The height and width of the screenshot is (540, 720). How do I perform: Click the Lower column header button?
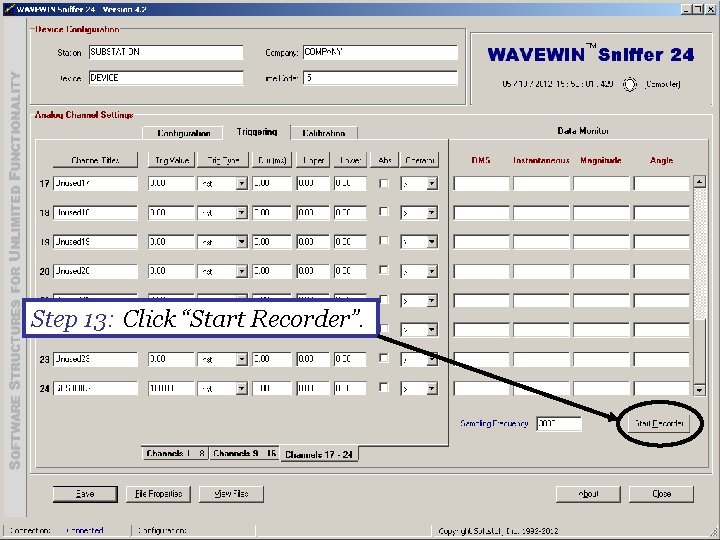tap(350, 160)
